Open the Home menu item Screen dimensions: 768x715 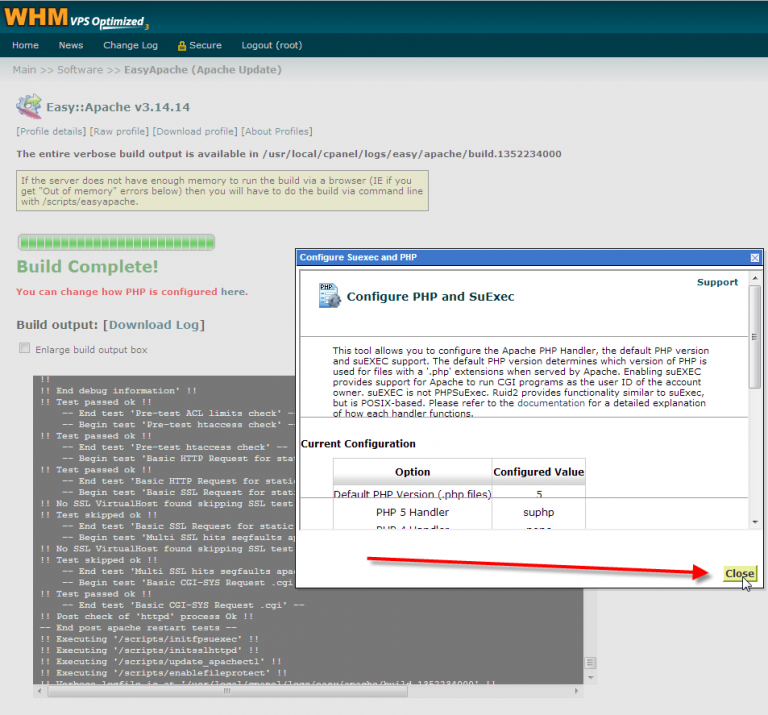tap(25, 45)
